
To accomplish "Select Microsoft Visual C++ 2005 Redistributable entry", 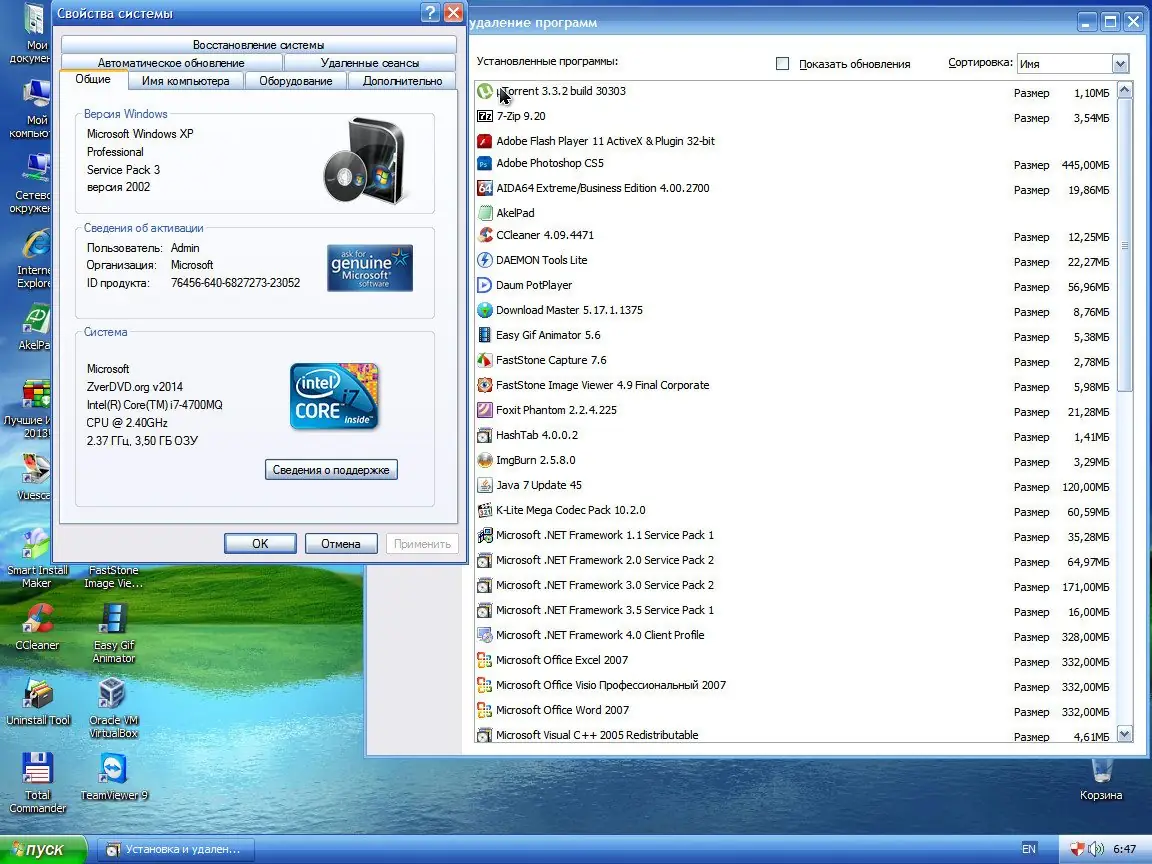I will 794,735.
